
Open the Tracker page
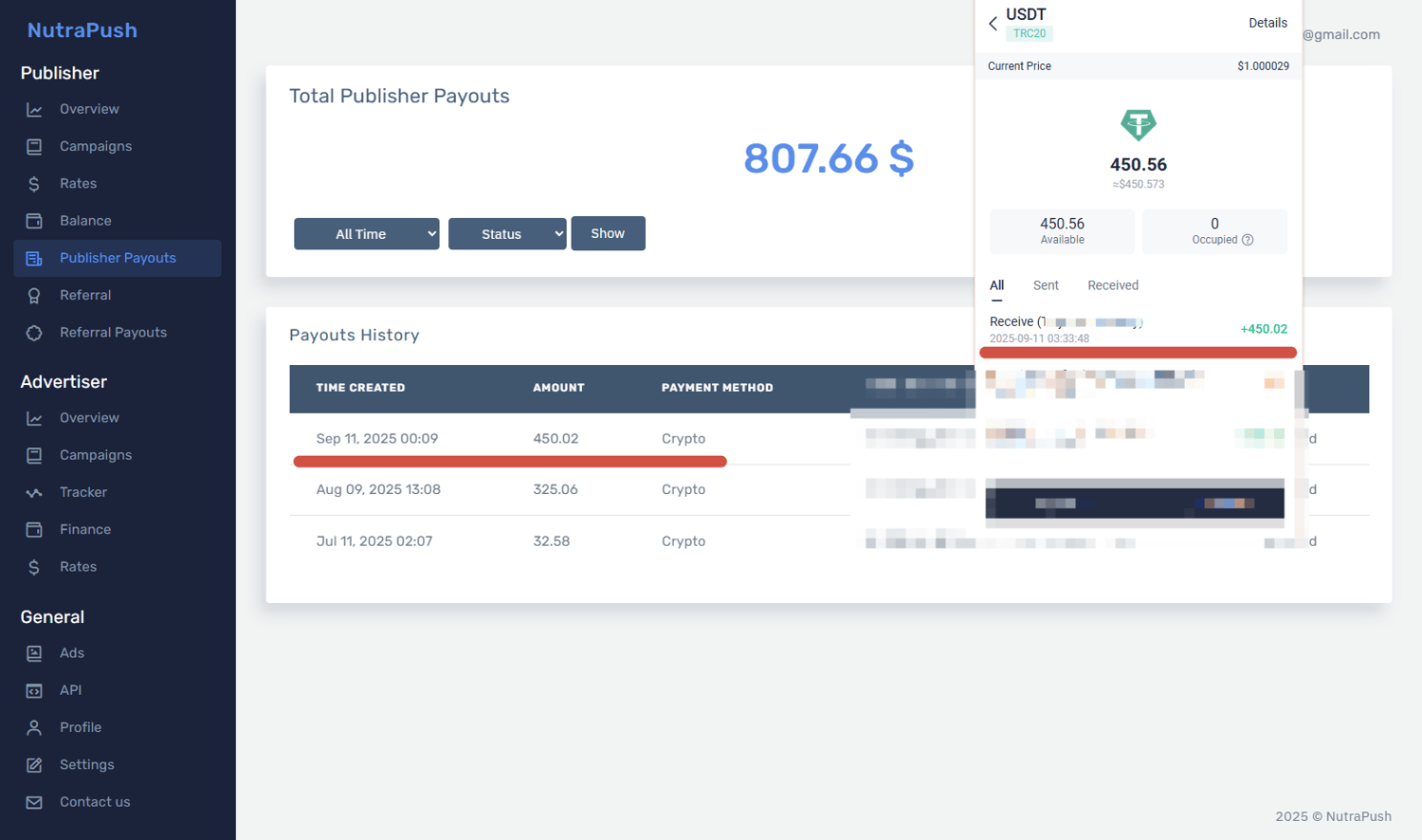83,492
